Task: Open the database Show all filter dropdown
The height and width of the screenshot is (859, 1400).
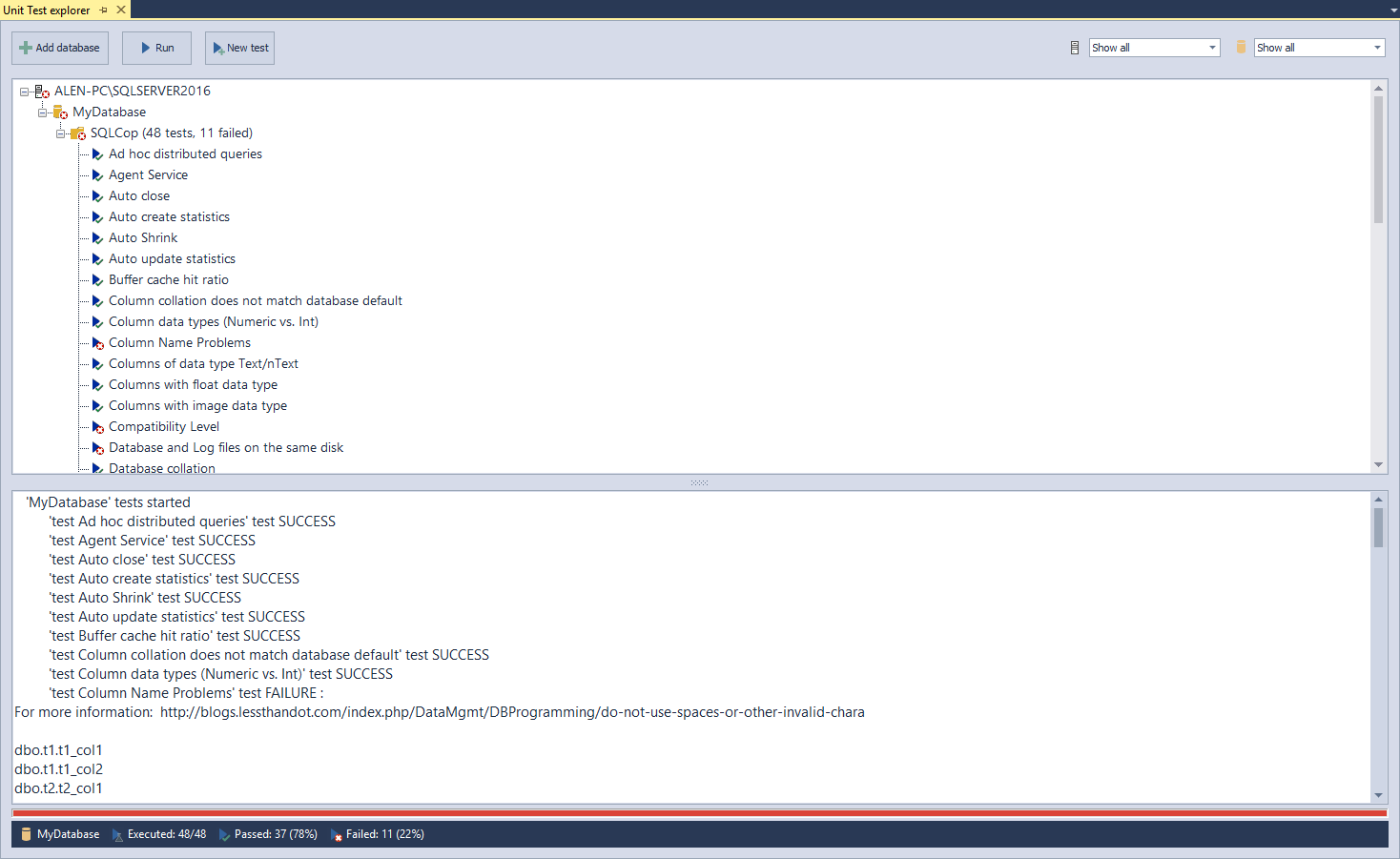Action: click(1319, 48)
